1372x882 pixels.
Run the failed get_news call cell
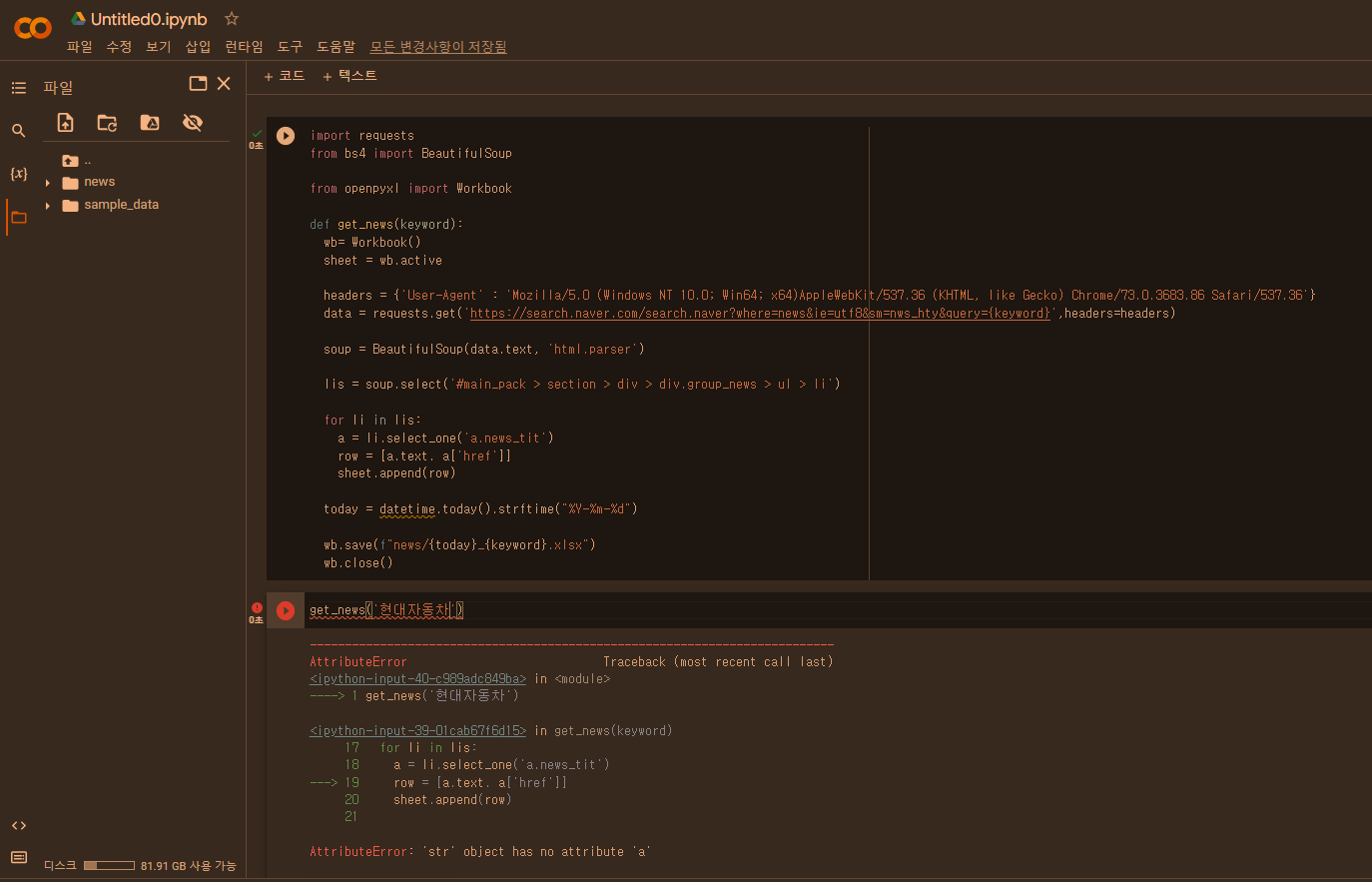[x=286, y=610]
